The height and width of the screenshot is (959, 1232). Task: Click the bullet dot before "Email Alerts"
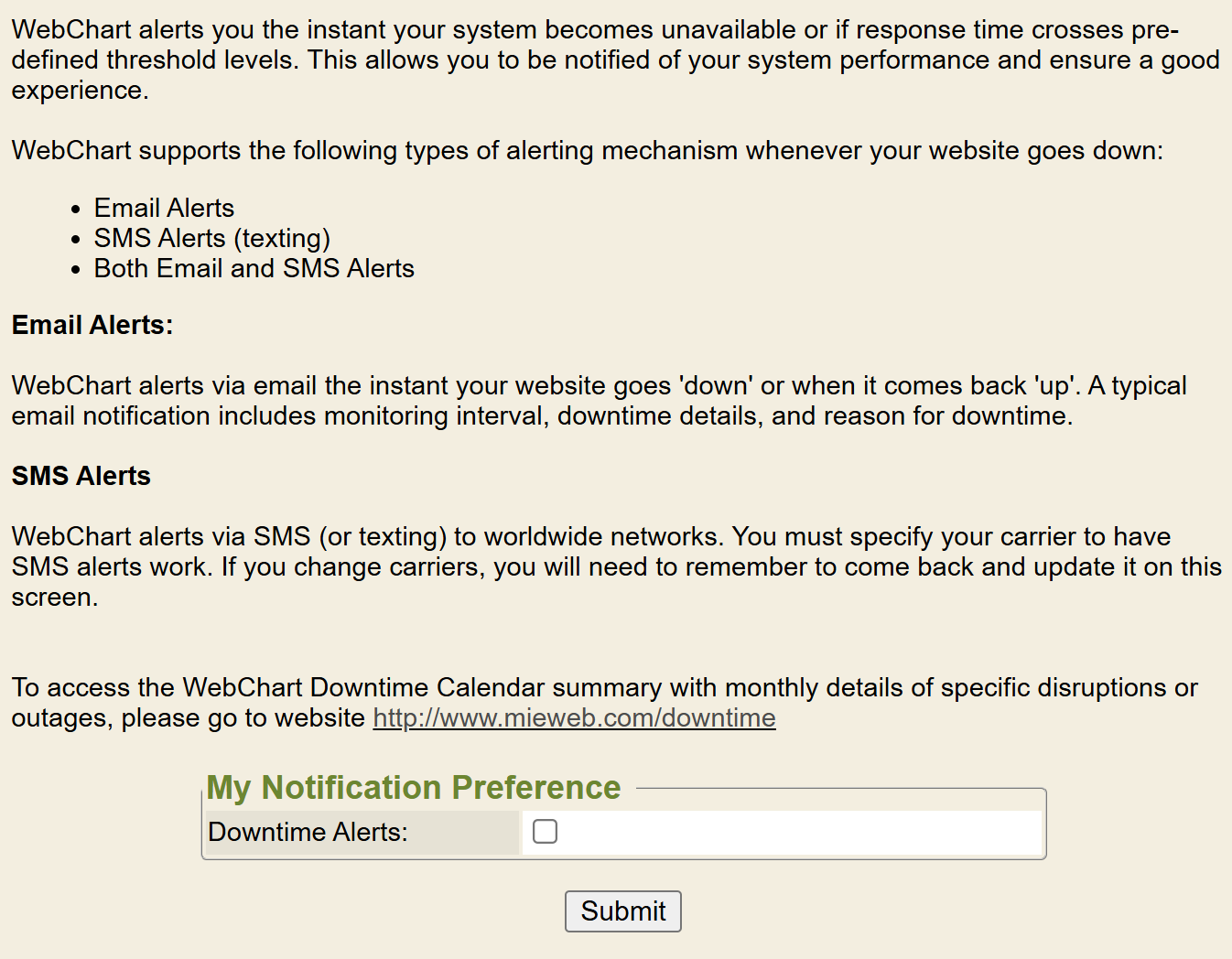pos(77,210)
